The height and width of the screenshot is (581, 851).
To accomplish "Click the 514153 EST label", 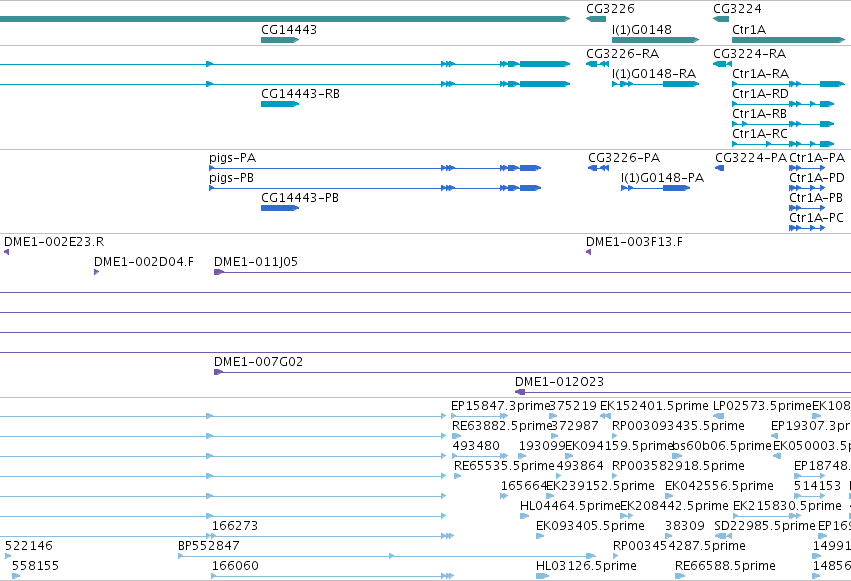I will 817,486.
